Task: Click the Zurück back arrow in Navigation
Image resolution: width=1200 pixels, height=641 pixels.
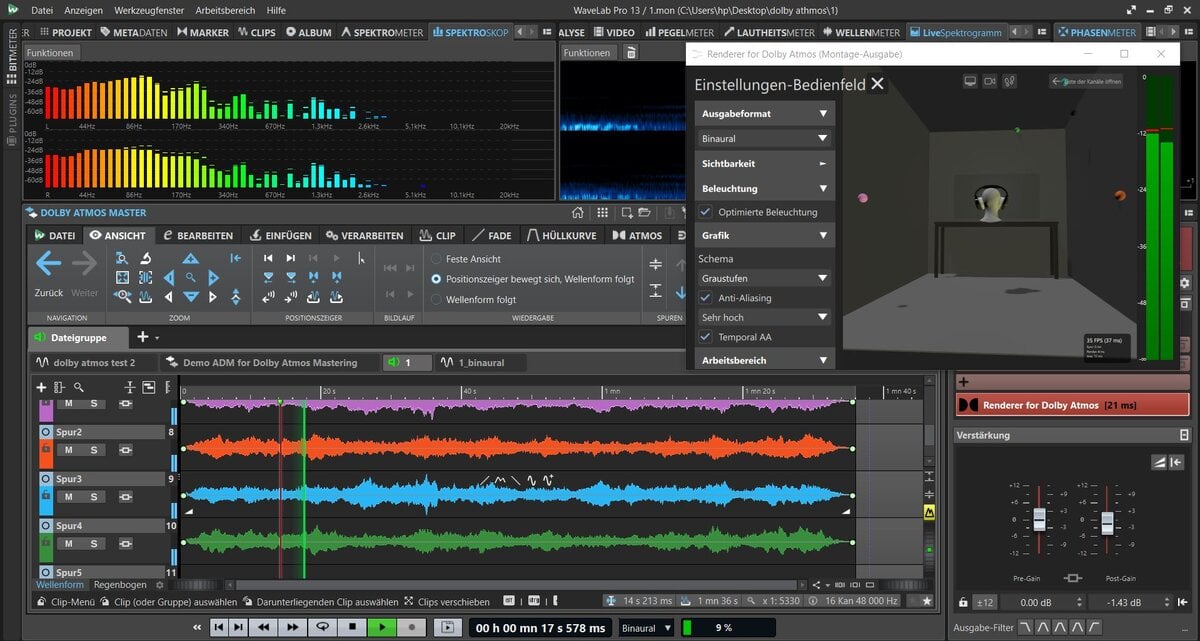Action: point(48,264)
